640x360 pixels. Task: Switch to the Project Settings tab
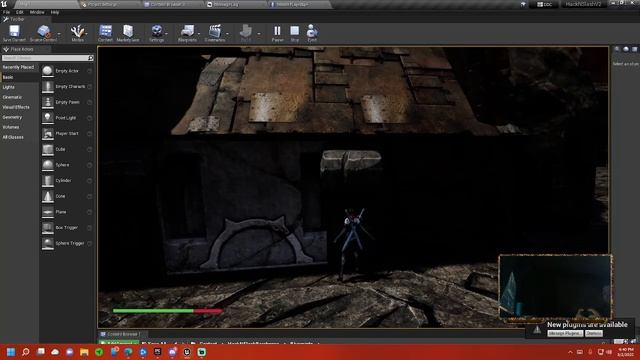click(x=103, y=4)
